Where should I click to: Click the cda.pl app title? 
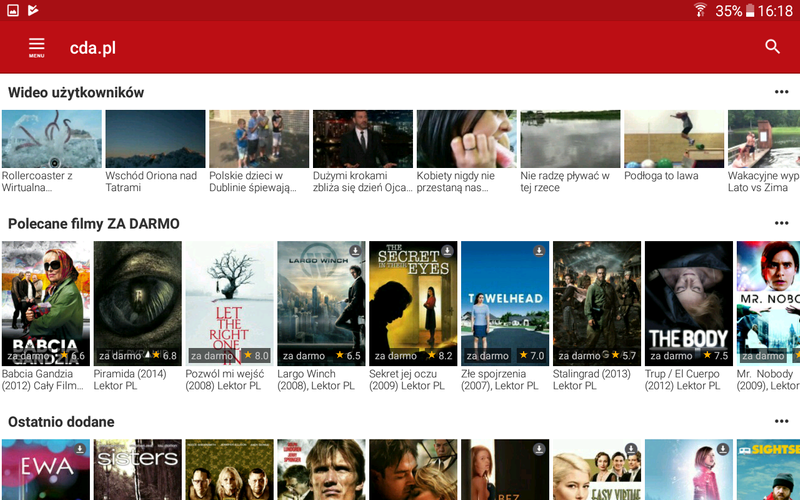93,47
